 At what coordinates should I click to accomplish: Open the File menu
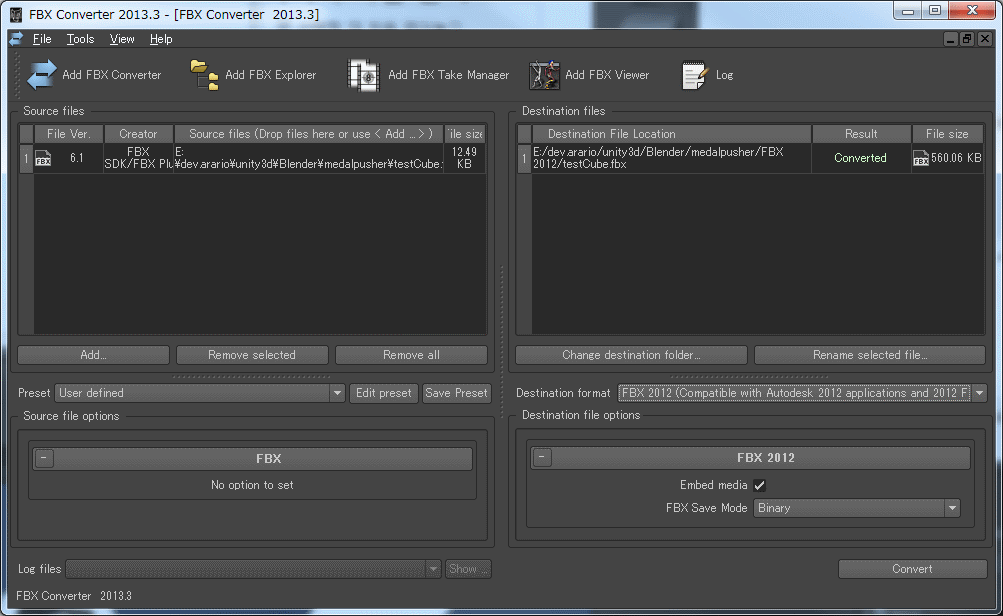[x=42, y=39]
